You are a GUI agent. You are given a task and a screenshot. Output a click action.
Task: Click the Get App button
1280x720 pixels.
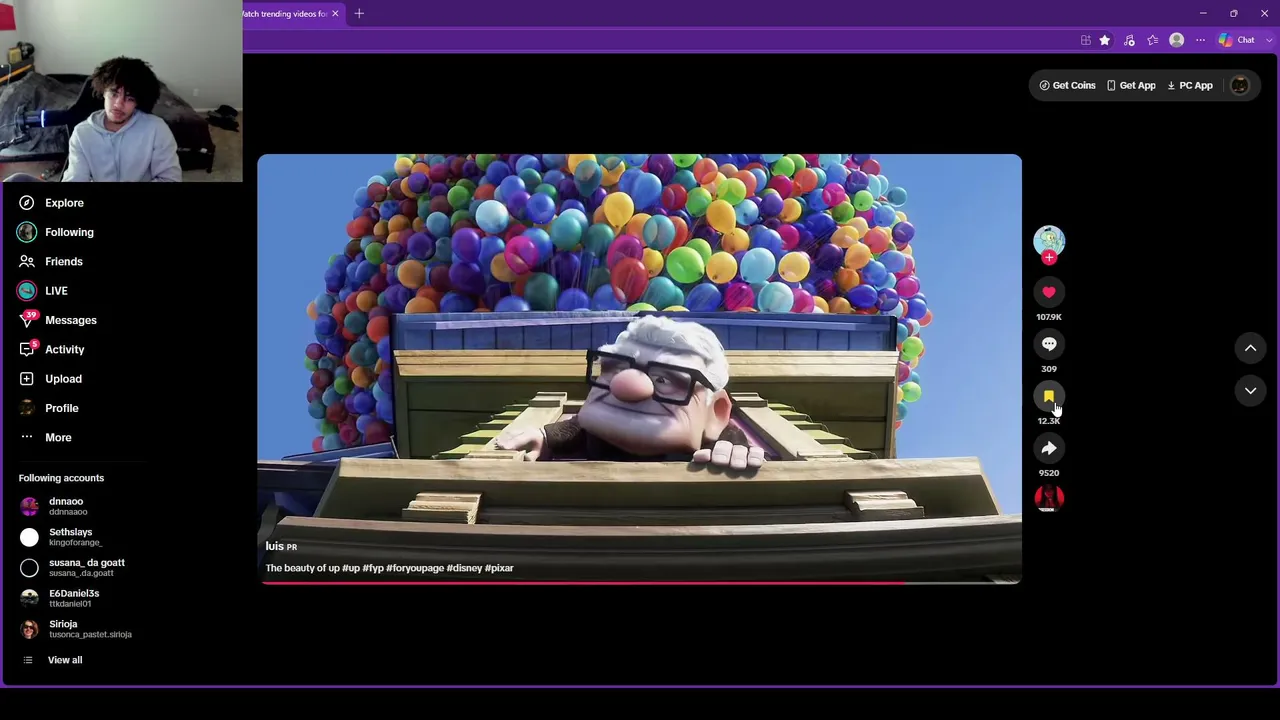(x=1131, y=86)
